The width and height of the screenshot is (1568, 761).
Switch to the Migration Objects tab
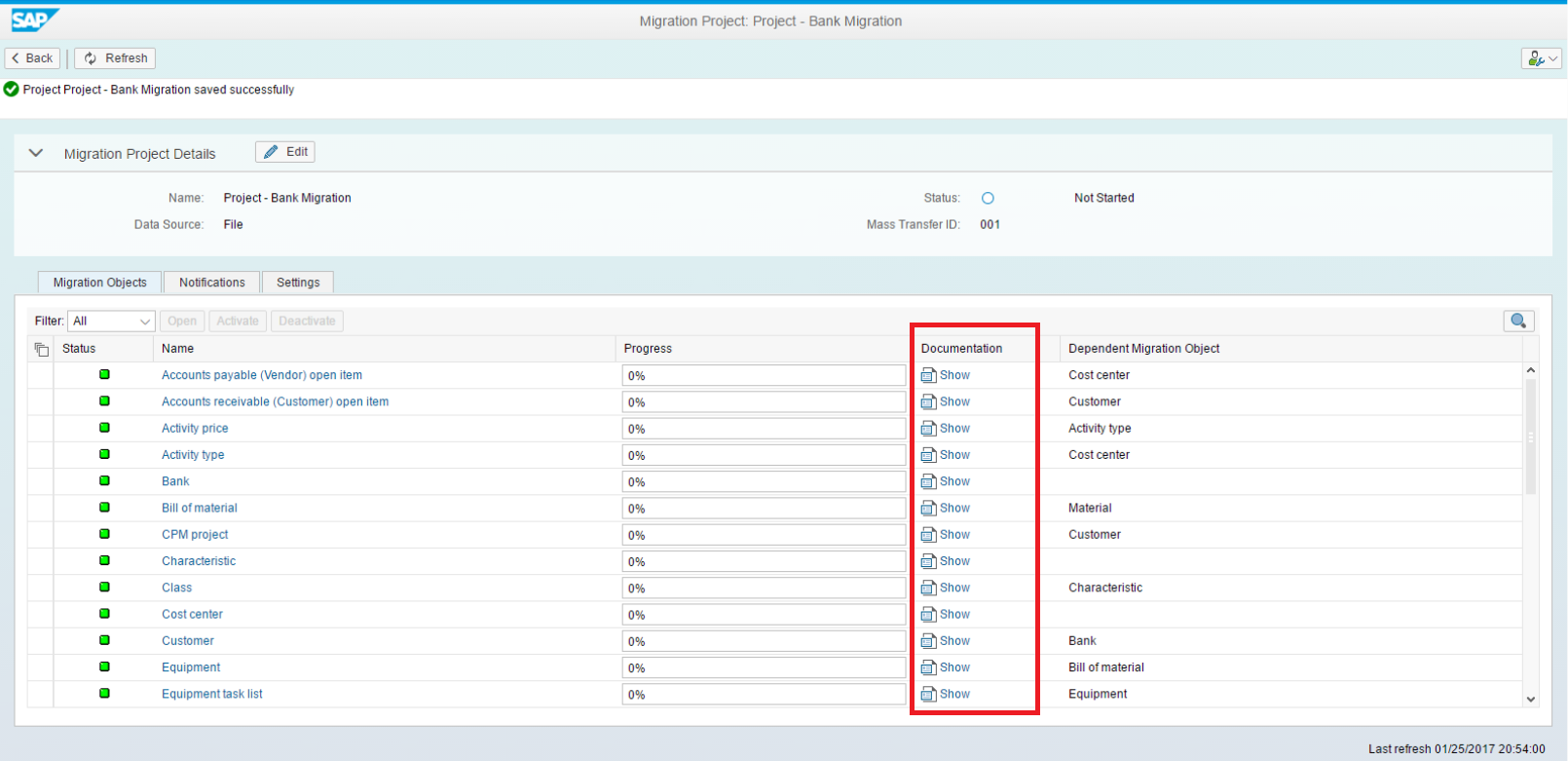coord(99,283)
